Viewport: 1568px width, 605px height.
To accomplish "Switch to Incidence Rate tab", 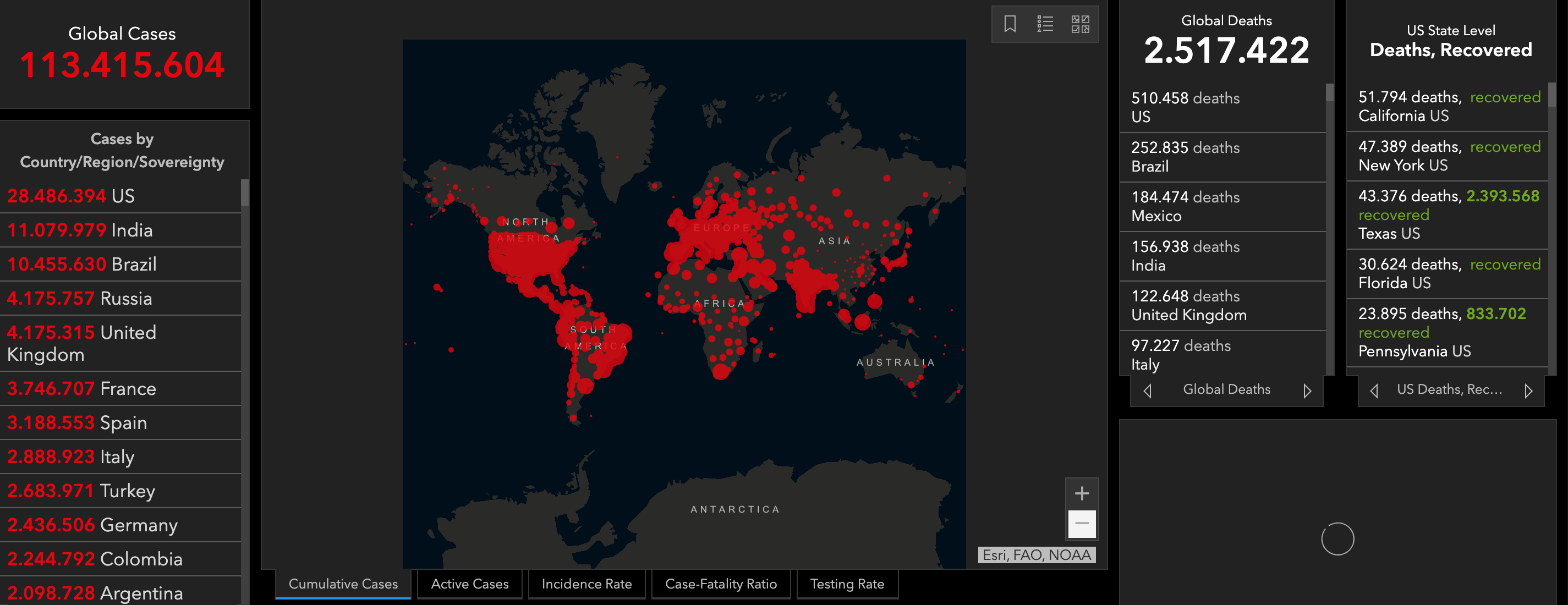I will click(x=586, y=584).
